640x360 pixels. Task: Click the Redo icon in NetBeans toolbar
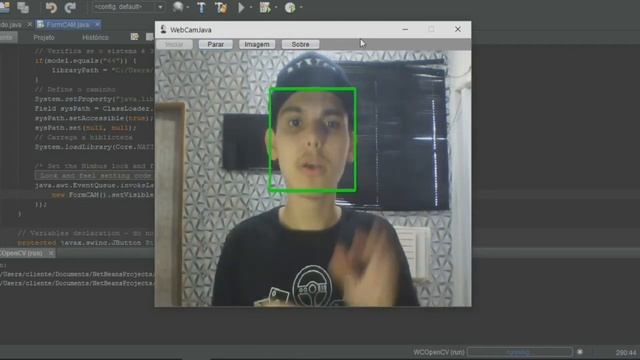pyautogui.click(x=70, y=7)
